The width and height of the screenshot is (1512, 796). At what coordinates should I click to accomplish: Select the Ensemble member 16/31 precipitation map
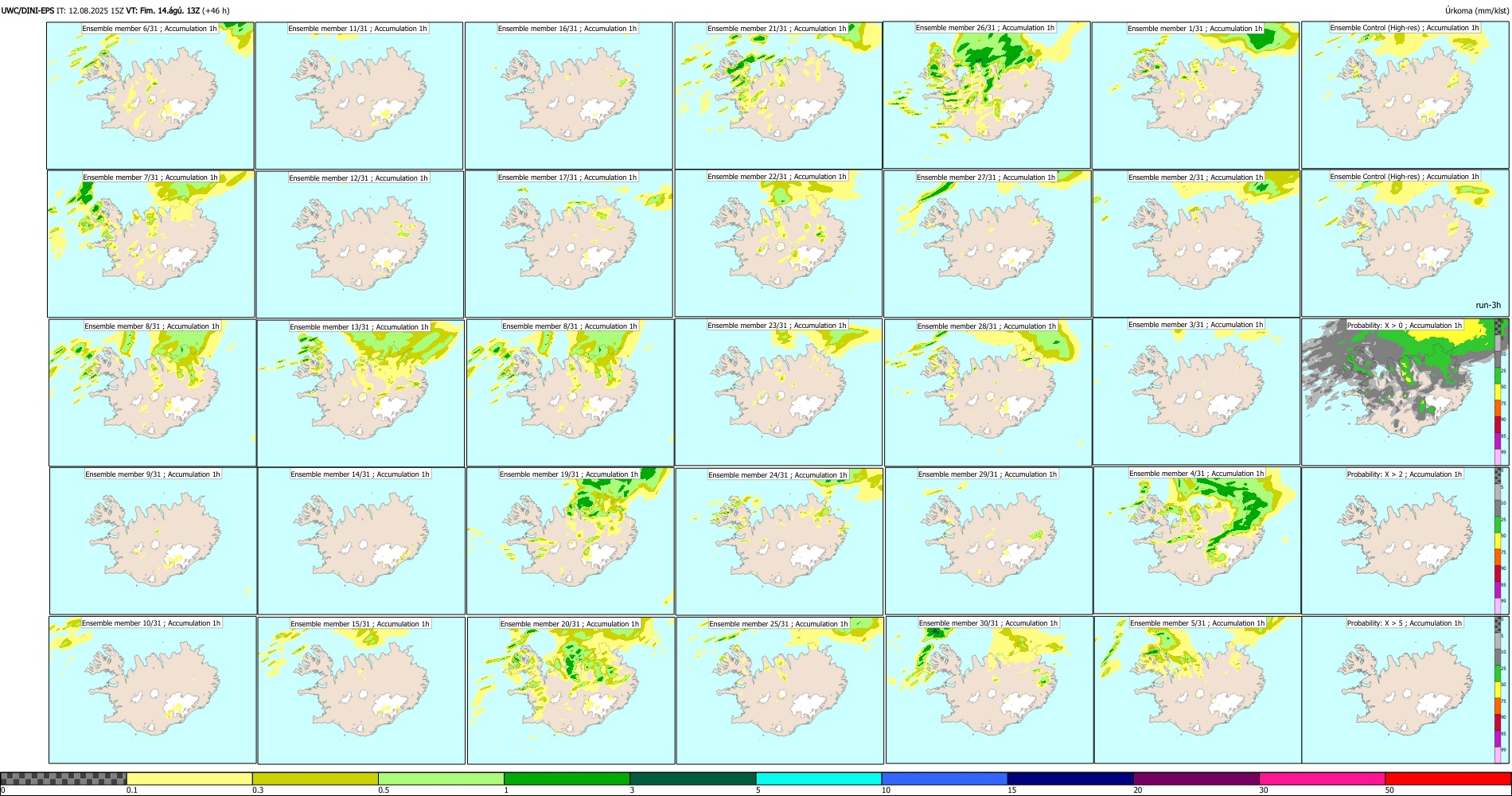[x=569, y=96]
